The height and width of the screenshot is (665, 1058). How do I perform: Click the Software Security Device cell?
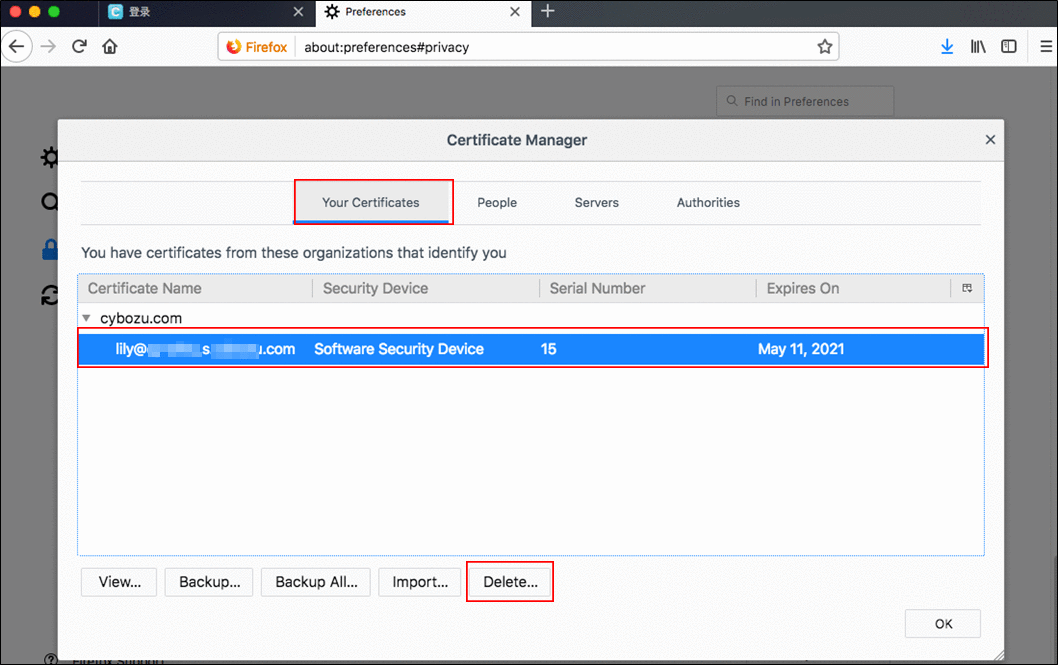(x=399, y=349)
